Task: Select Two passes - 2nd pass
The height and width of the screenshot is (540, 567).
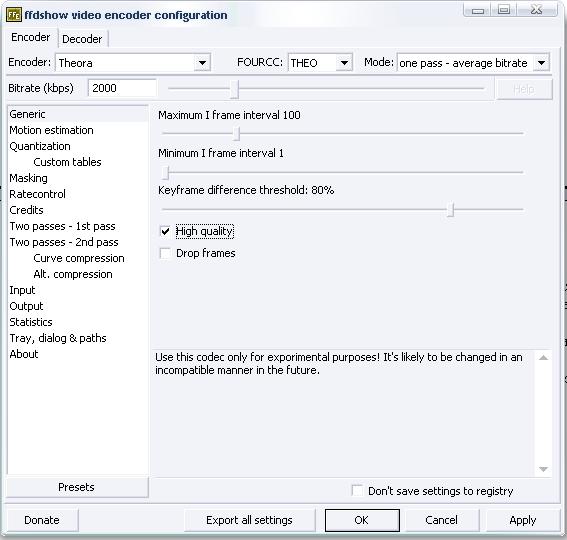Action: (x=64, y=242)
